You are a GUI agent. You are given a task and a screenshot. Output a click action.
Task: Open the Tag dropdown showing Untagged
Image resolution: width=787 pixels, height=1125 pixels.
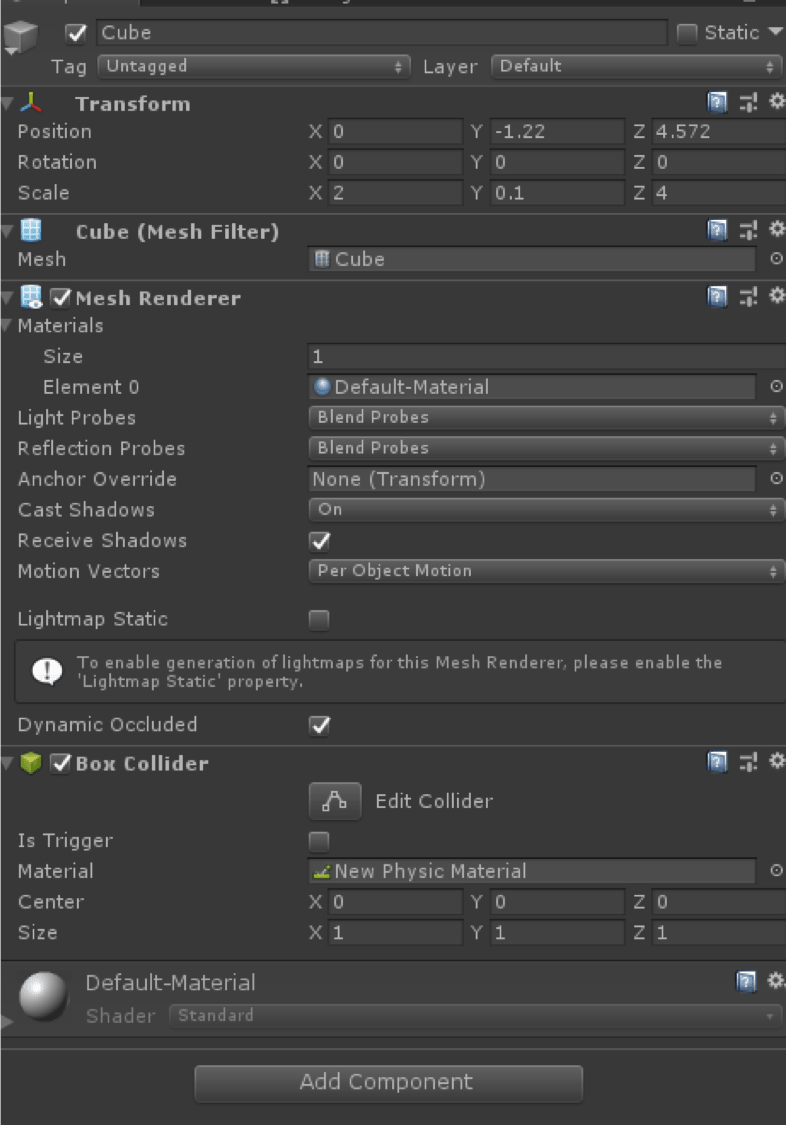tap(254, 66)
